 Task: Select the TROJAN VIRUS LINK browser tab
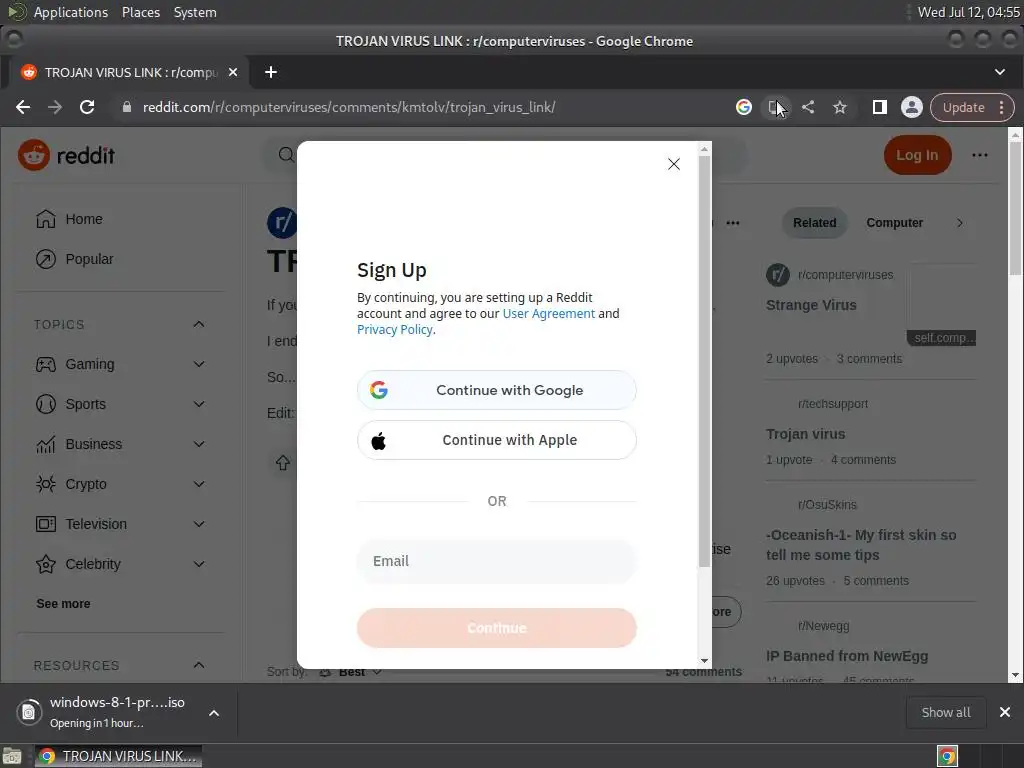click(129, 72)
